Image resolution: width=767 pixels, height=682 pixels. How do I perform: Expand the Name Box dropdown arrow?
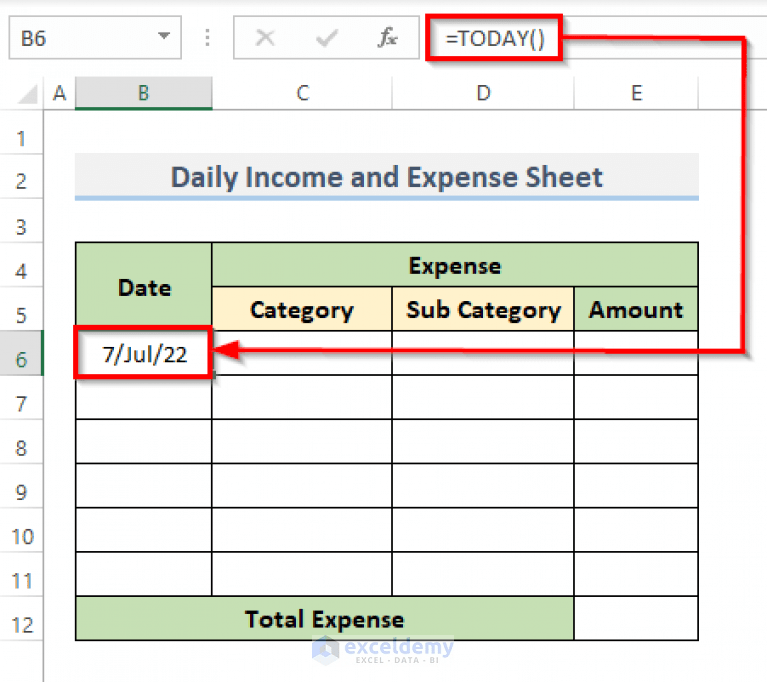pyautogui.click(x=164, y=36)
